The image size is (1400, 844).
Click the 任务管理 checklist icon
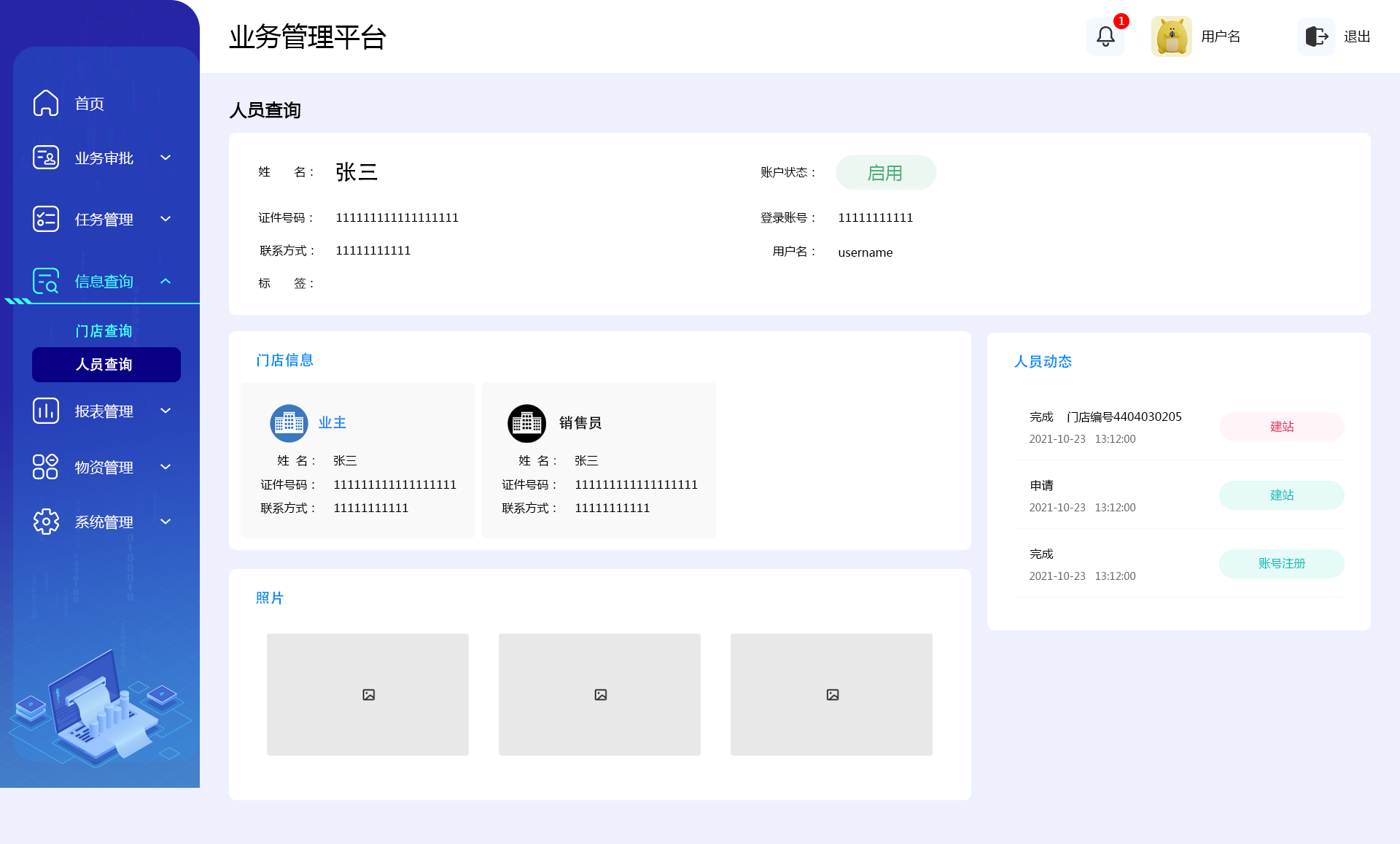tap(46, 219)
